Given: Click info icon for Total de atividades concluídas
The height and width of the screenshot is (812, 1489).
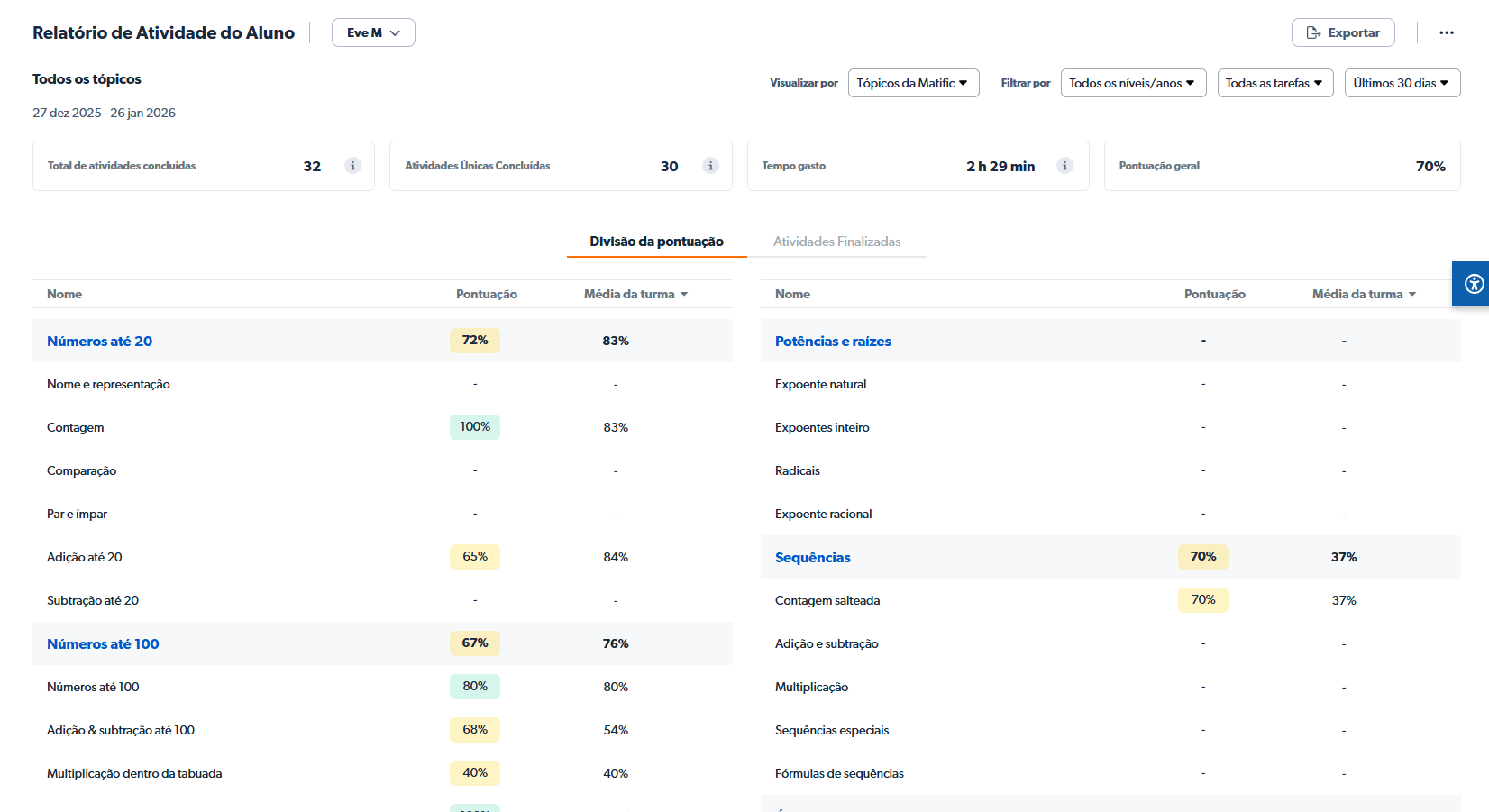Looking at the screenshot, I should 352,166.
